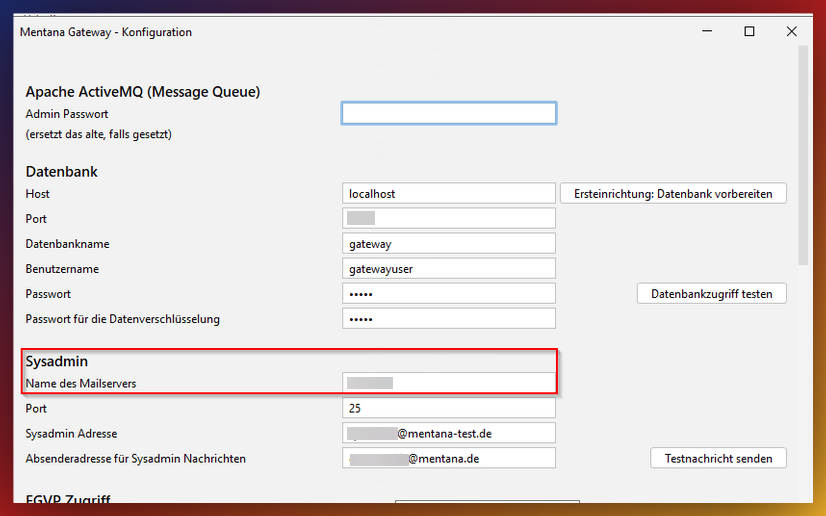Click the 'Absenderadresse für Sysadmin Nachrichten' label

coord(135,459)
